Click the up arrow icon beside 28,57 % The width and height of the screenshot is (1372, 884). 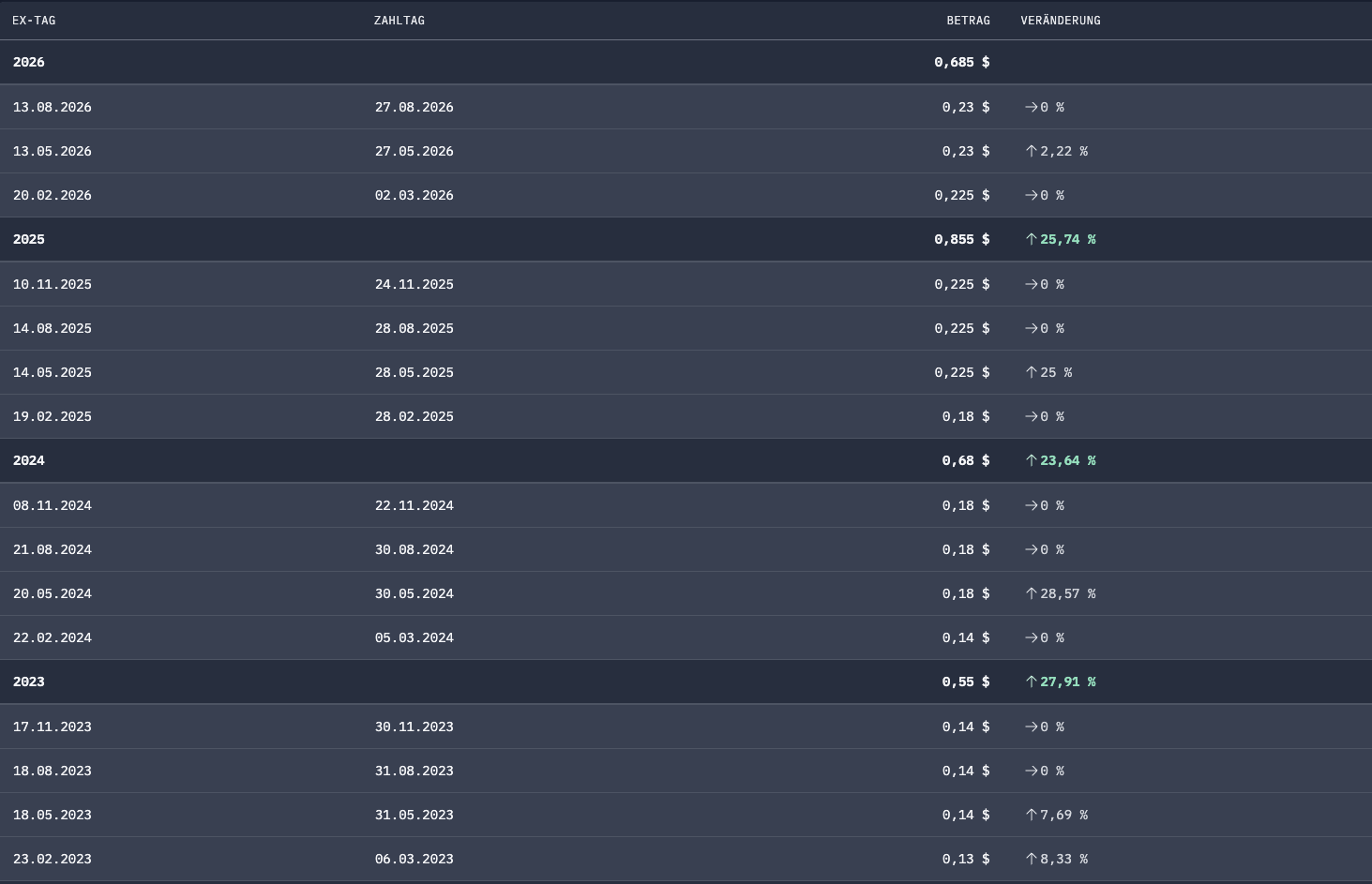point(1031,593)
